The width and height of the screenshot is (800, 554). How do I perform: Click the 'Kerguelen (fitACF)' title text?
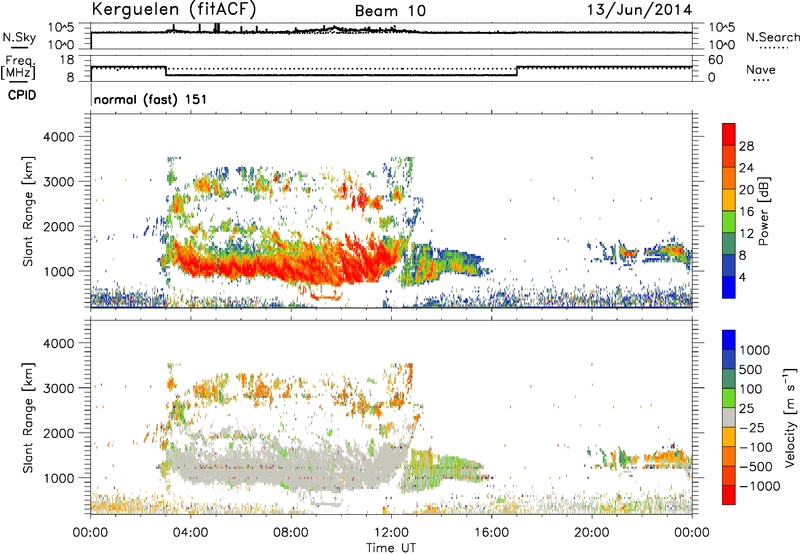click(x=173, y=9)
